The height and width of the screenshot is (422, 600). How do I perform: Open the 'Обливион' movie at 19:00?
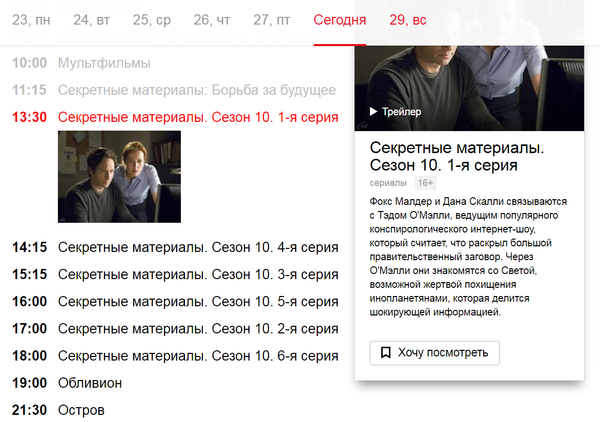tap(90, 382)
